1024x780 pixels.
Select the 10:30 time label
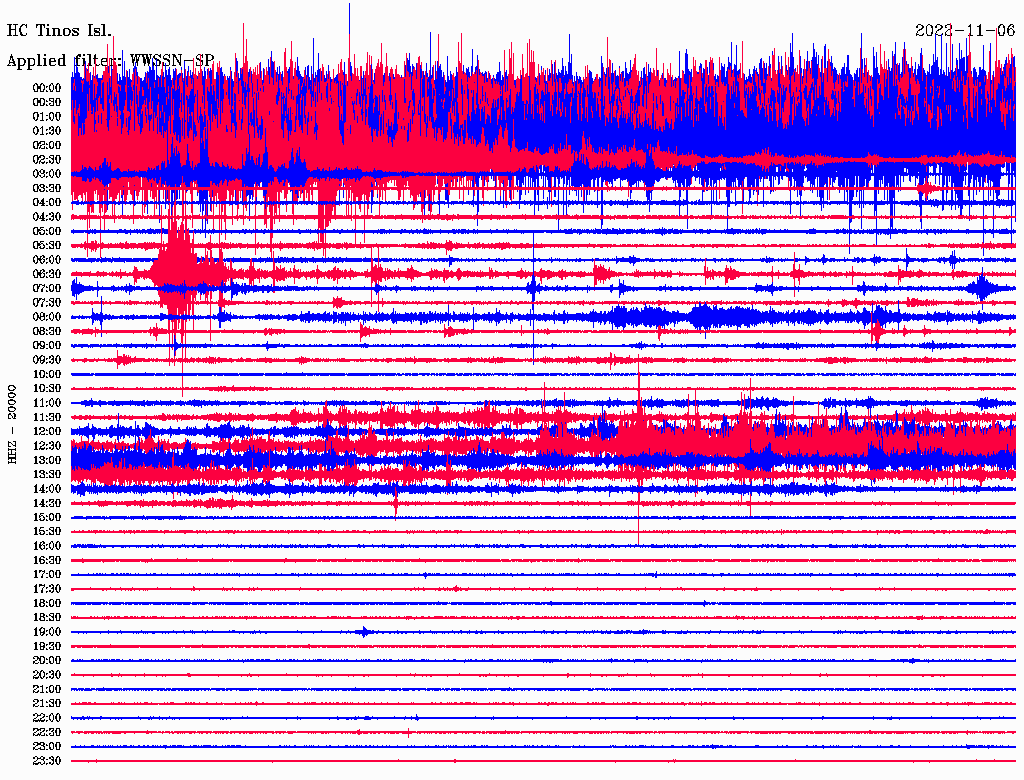47,389
